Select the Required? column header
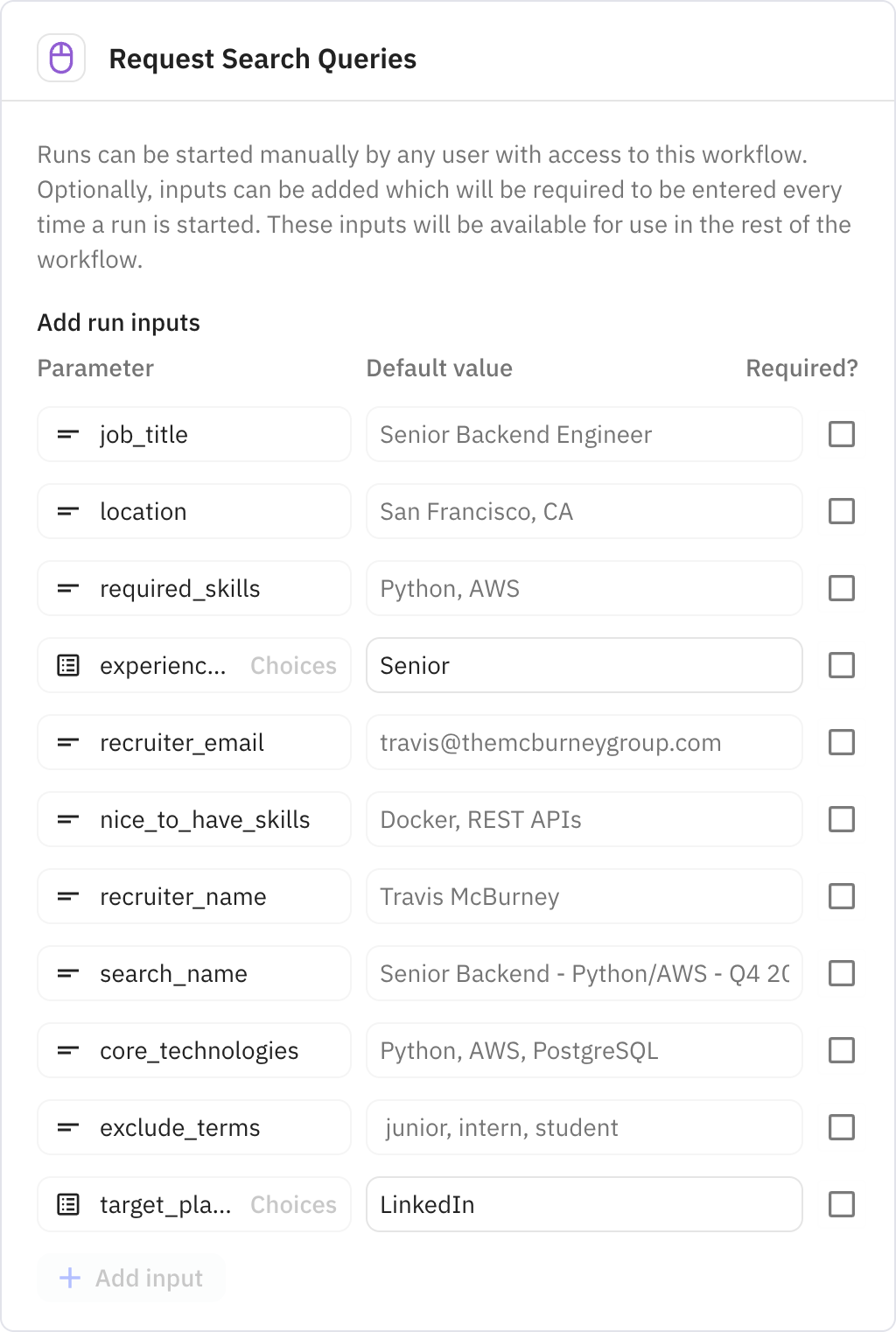Screen dimensions: 896x1332 point(801,368)
